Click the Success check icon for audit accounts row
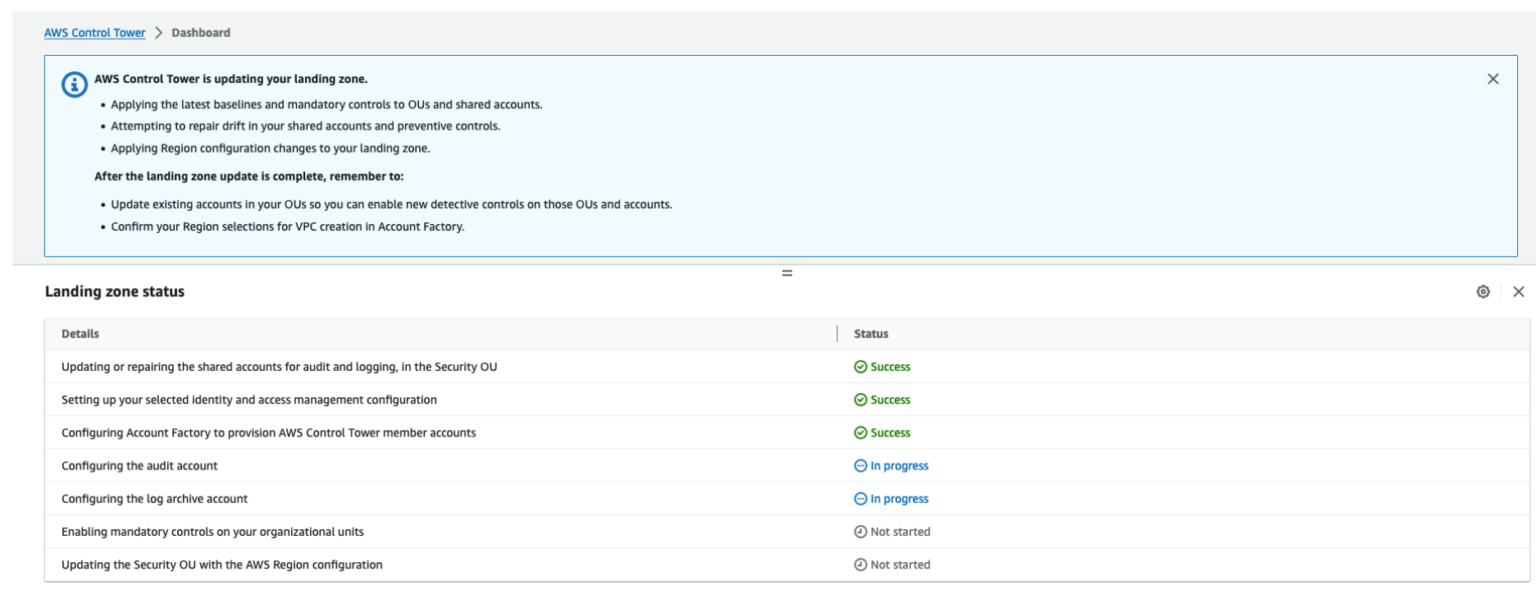 pyautogui.click(x=859, y=366)
